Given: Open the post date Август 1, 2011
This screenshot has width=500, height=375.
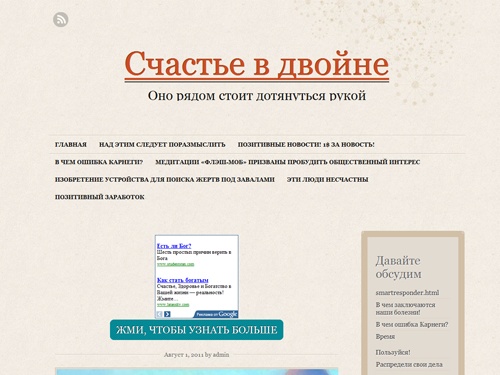Looking at the screenshot, I should (183, 355).
